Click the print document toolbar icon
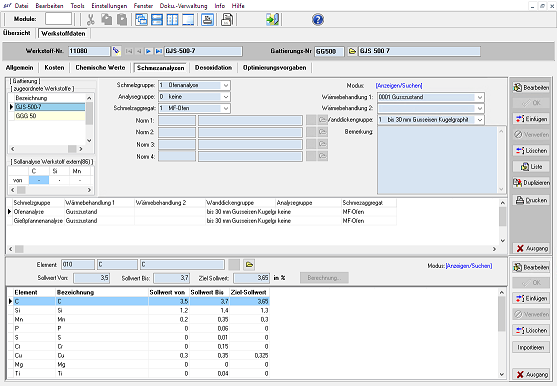This screenshot has height=386, width=557. [227, 19]
